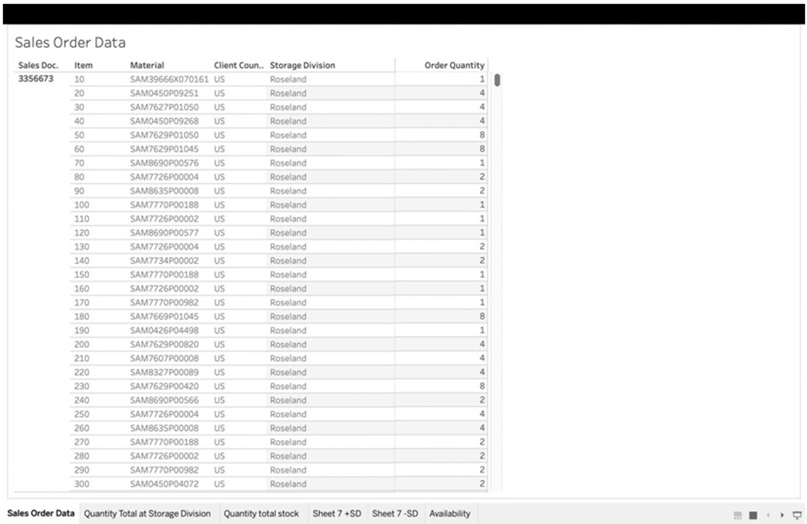Select material SAM39666X070161
807x524 pixels.
pos(169,79)
